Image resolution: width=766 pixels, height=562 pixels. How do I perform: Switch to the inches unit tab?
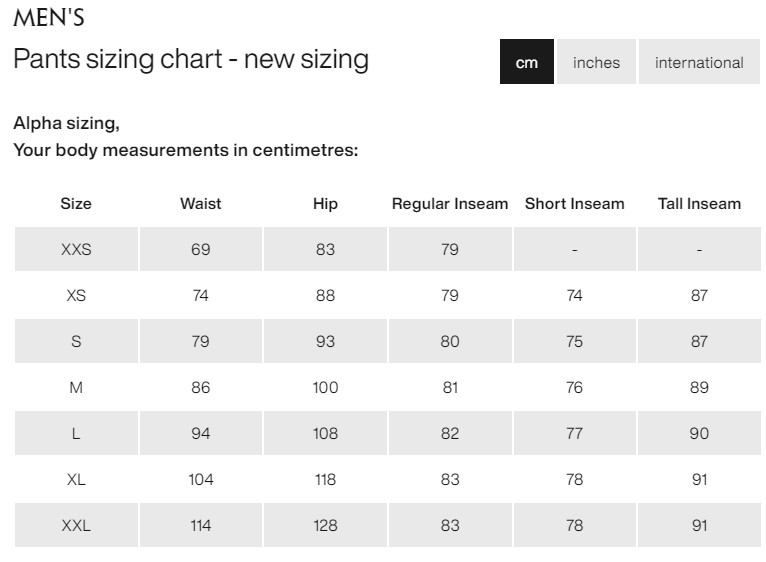pos(596,62)
